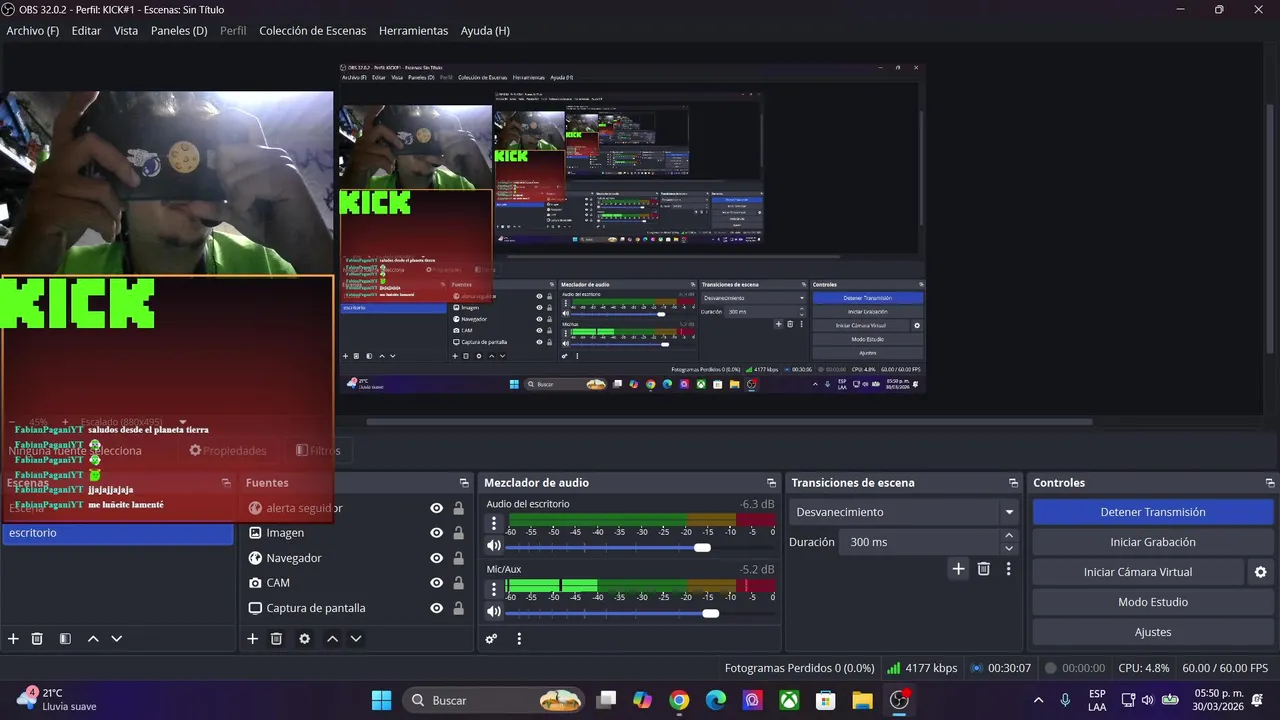Screen dimensions: 1280x720
Task: Click OBS Studio taskbar icon
Action: tap(900, 700)
